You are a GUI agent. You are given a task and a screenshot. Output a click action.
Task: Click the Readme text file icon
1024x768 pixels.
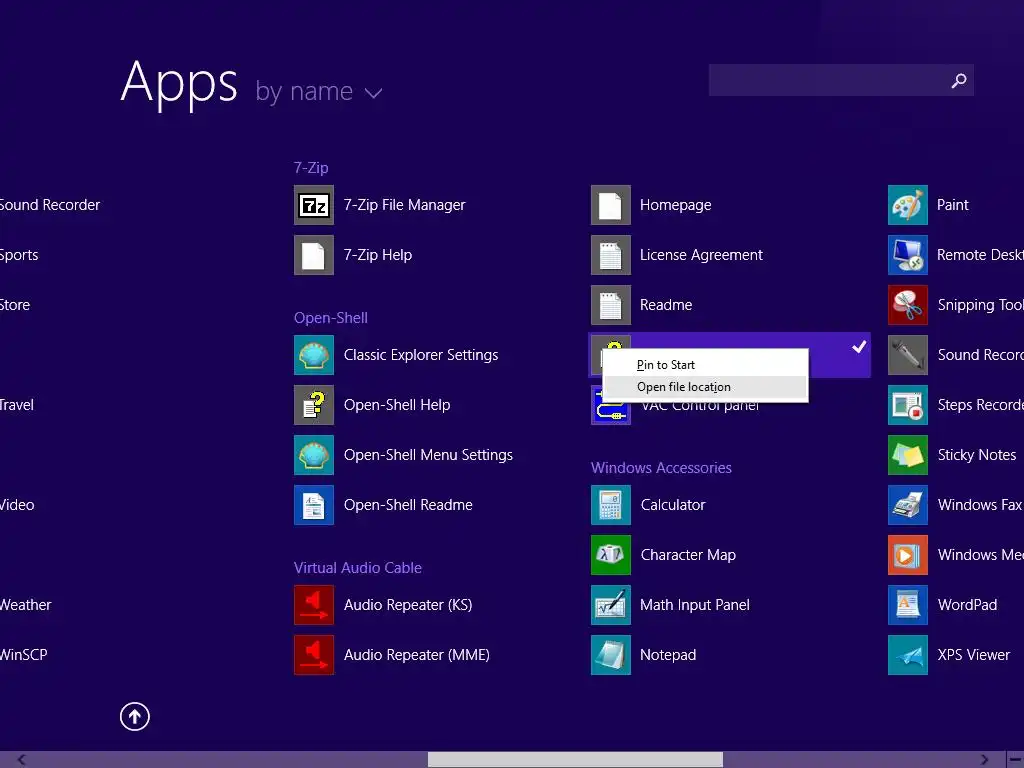click(611, 305)
